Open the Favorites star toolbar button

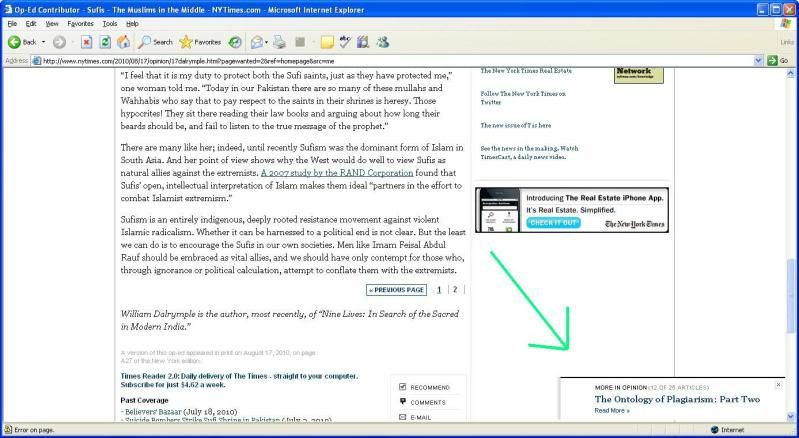click(200, 42)
